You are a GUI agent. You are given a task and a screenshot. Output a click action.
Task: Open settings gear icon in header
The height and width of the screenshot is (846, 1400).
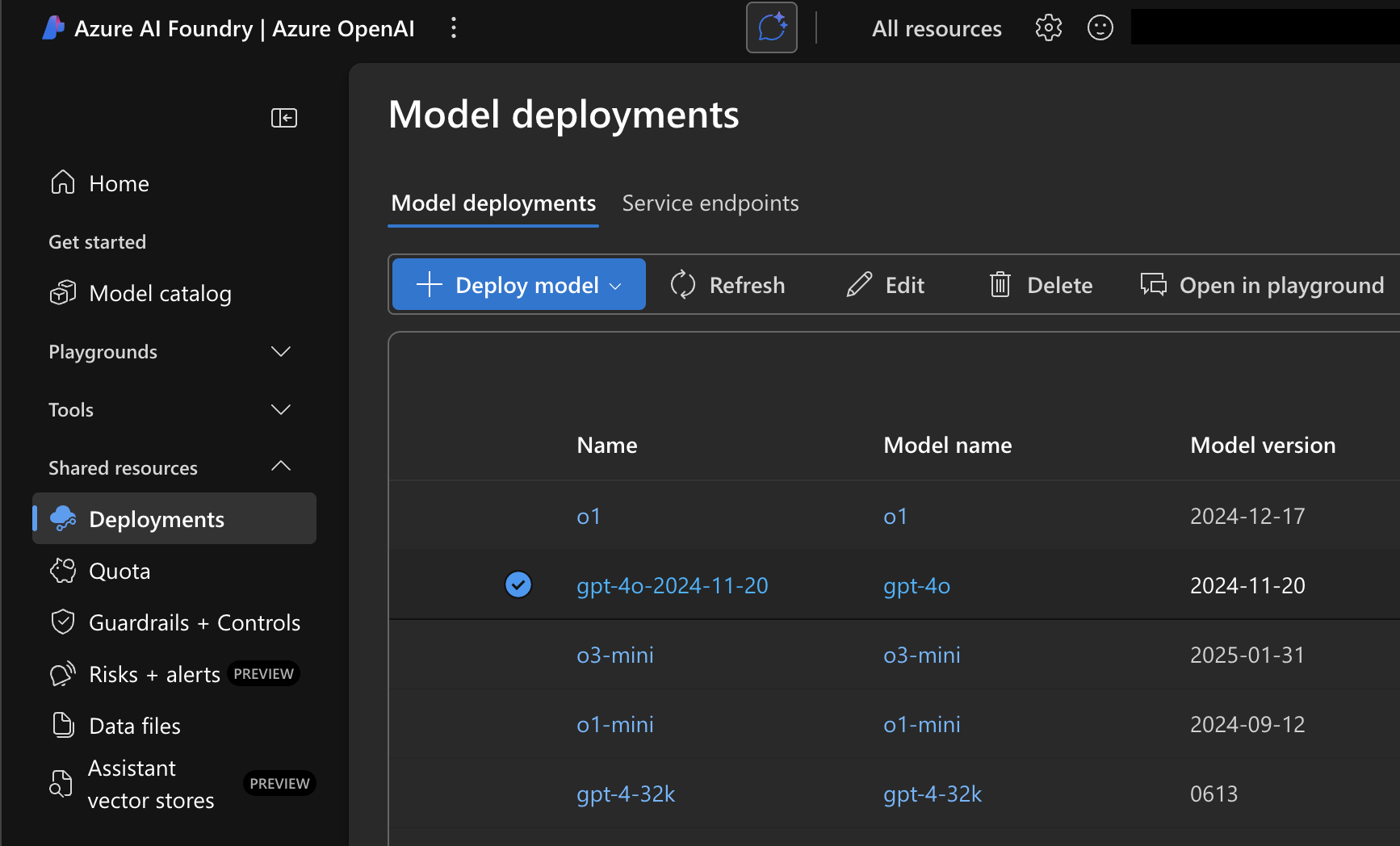[1048, 28]
